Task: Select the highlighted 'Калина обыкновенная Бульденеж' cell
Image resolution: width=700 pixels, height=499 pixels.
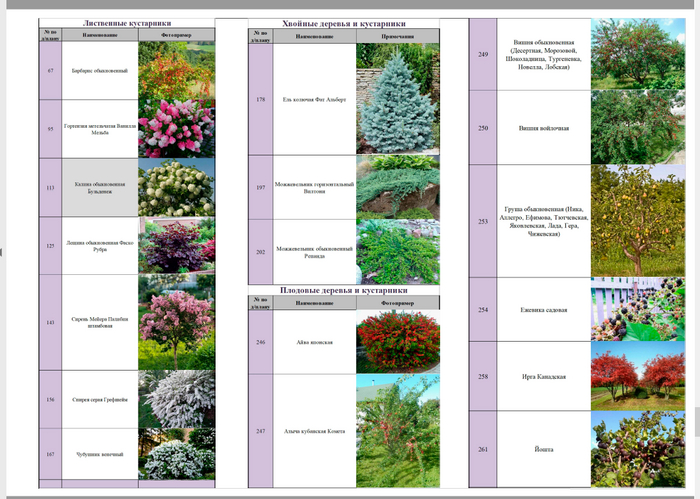Action: (100, 187)
